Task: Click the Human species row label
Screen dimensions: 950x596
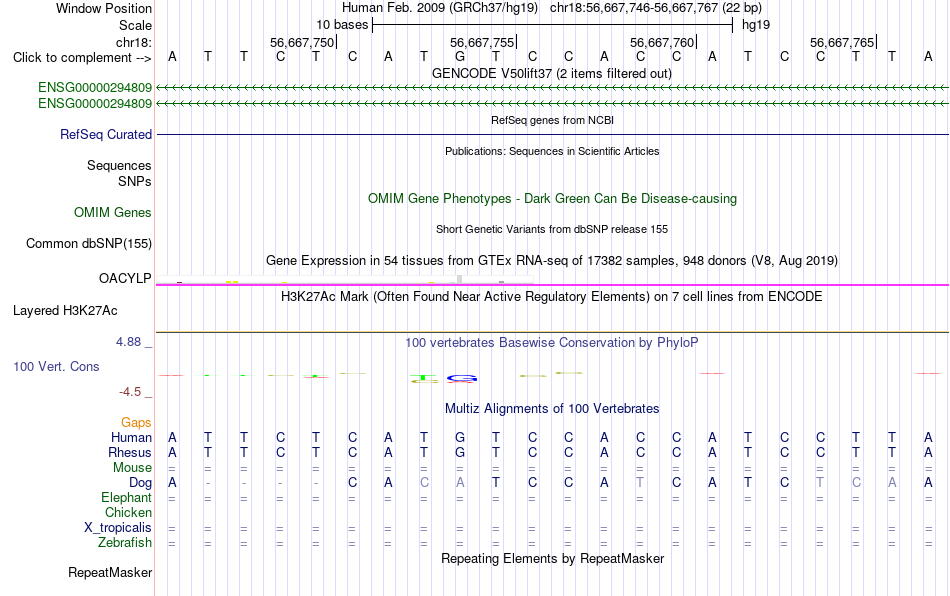Action: tap(131, 437)
